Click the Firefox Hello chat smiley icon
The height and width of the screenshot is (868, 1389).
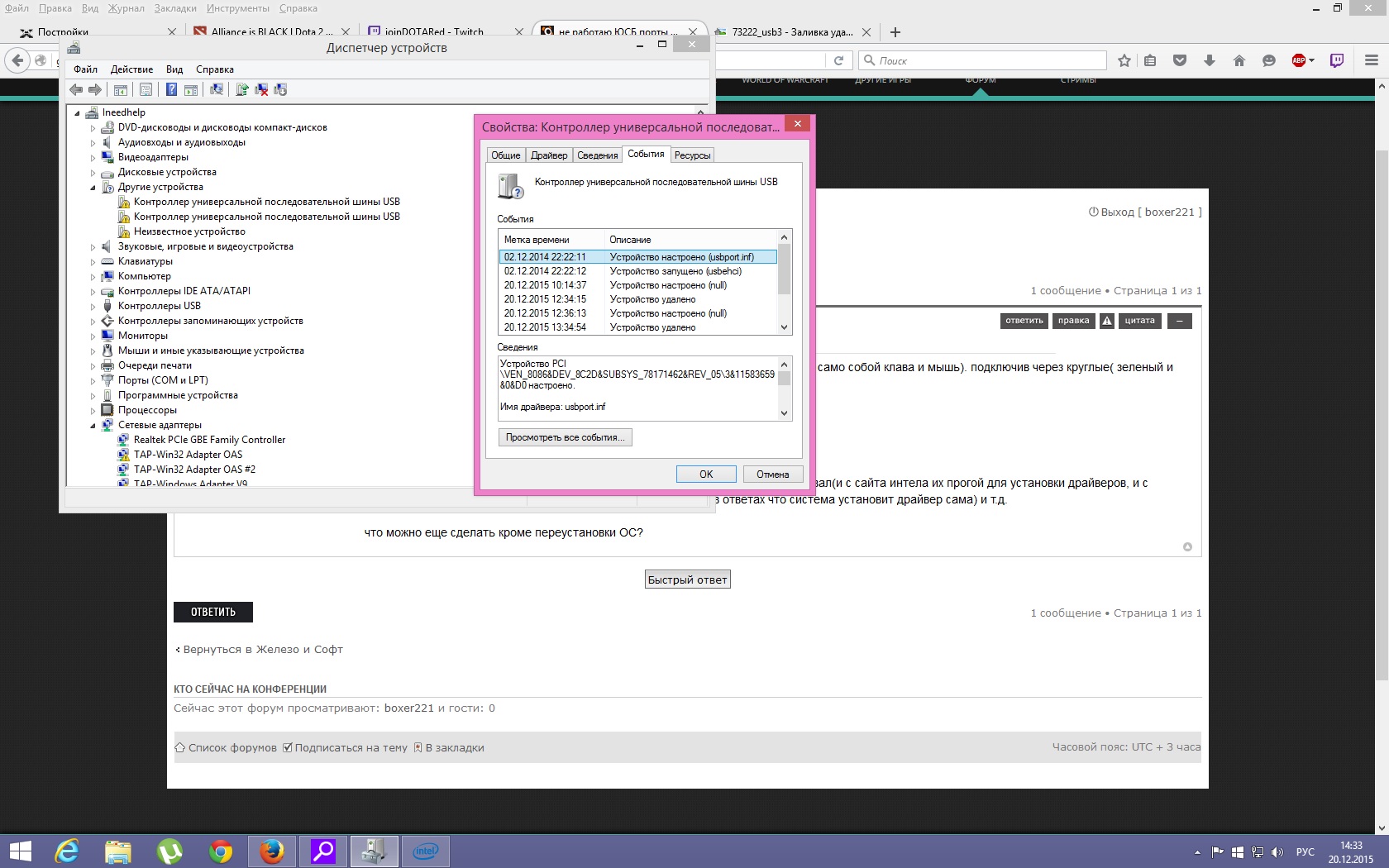[x=1269, y=60]
